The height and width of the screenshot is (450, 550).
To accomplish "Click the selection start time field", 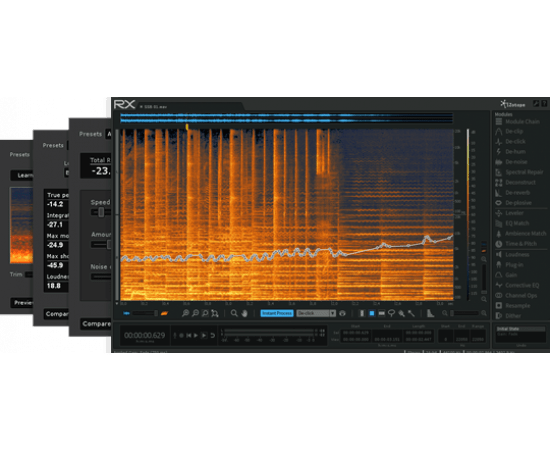I will [x=356, y=332].
